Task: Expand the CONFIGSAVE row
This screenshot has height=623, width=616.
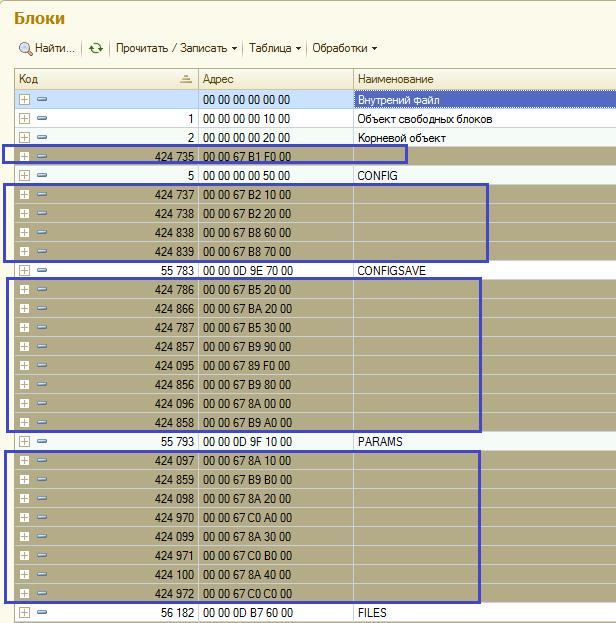Action: (x=25, y=271)
